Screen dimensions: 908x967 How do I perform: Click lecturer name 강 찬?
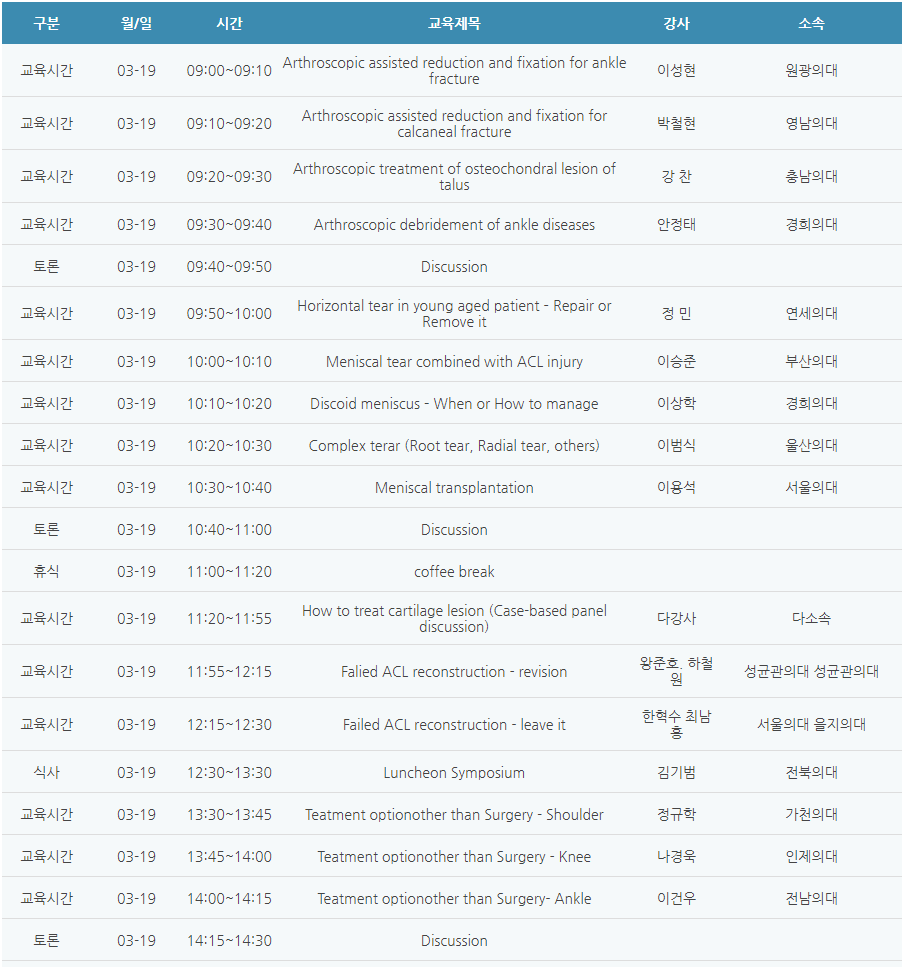click(677, 176)
